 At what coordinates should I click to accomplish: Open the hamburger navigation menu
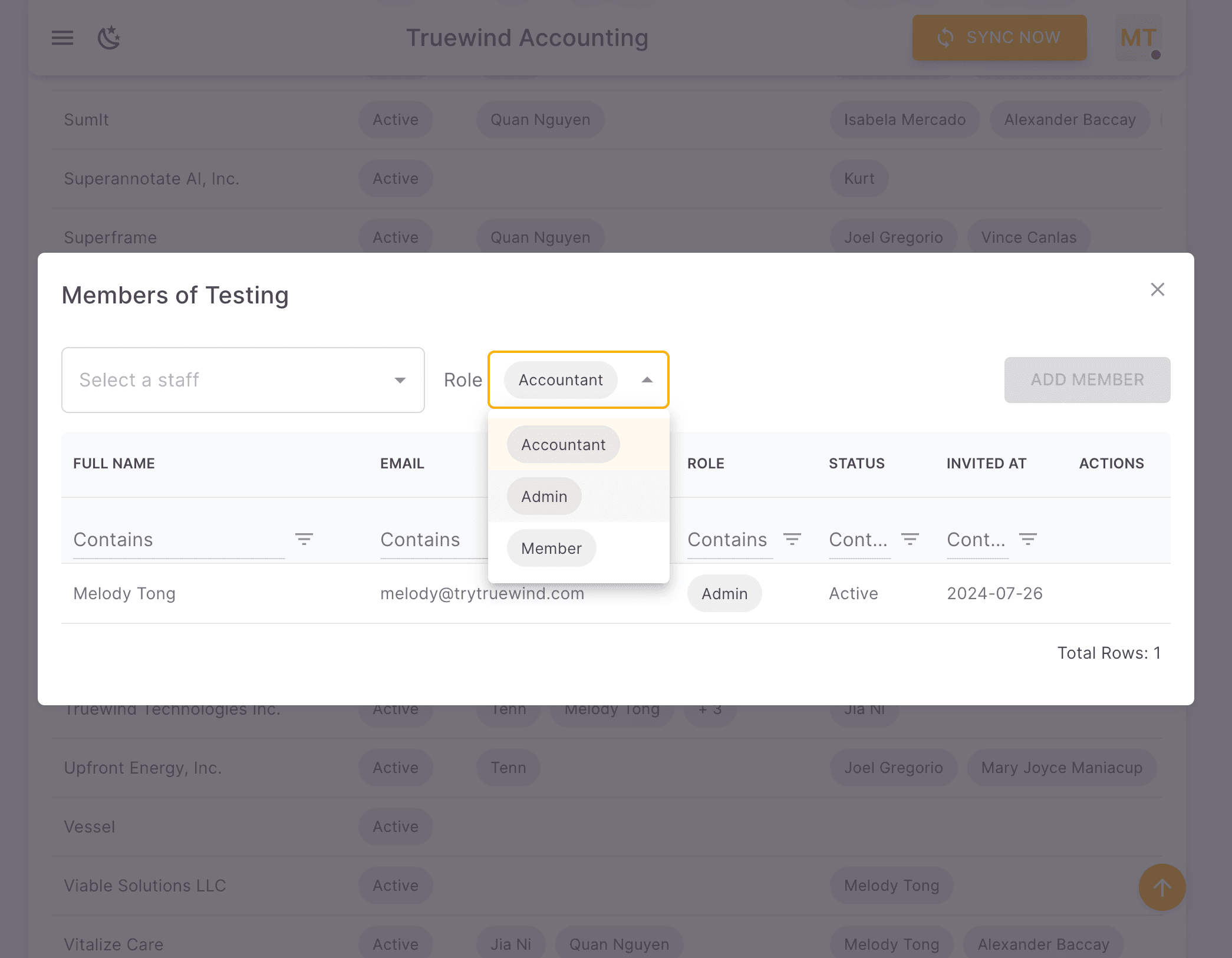click(x=61, y=38)
